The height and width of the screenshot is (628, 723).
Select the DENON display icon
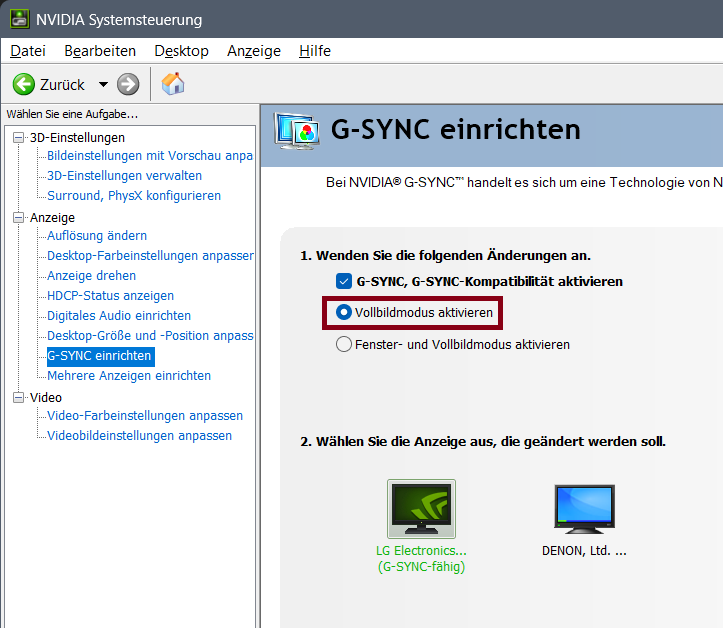click(584, 509)
